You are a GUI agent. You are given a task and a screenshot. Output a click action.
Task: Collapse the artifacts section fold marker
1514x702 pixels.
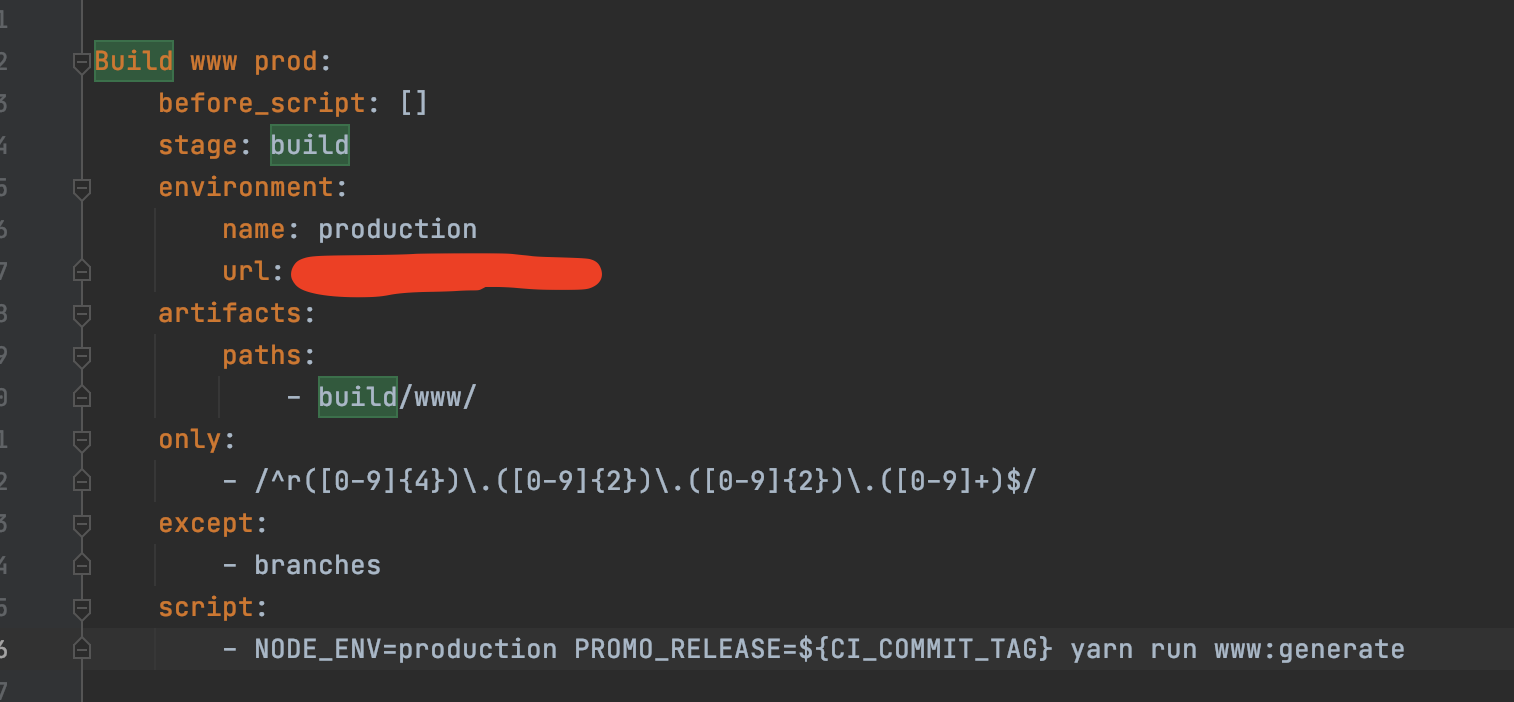[82, 314]
